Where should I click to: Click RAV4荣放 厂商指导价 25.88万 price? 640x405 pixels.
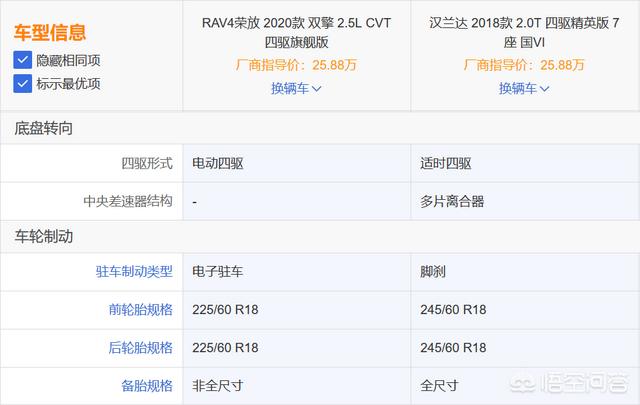coord(296,65)
